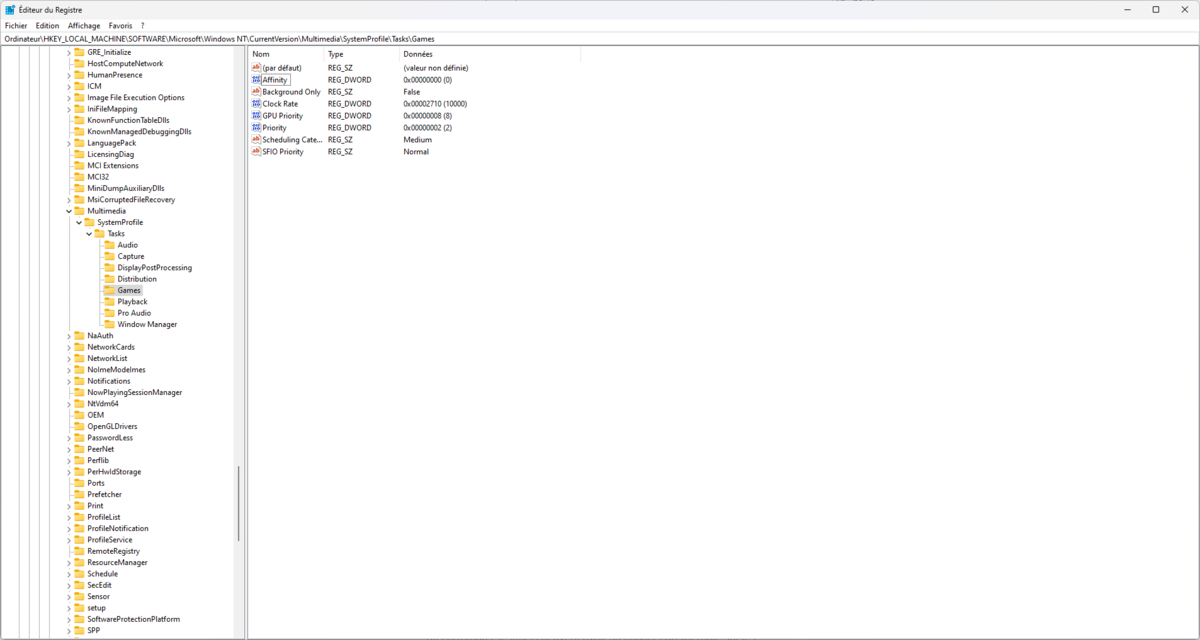Image resolution: width=1200 pixels, height=640 pixels.
Task: Collapse the SystemProfile key
Action: [x=78, y=222]
